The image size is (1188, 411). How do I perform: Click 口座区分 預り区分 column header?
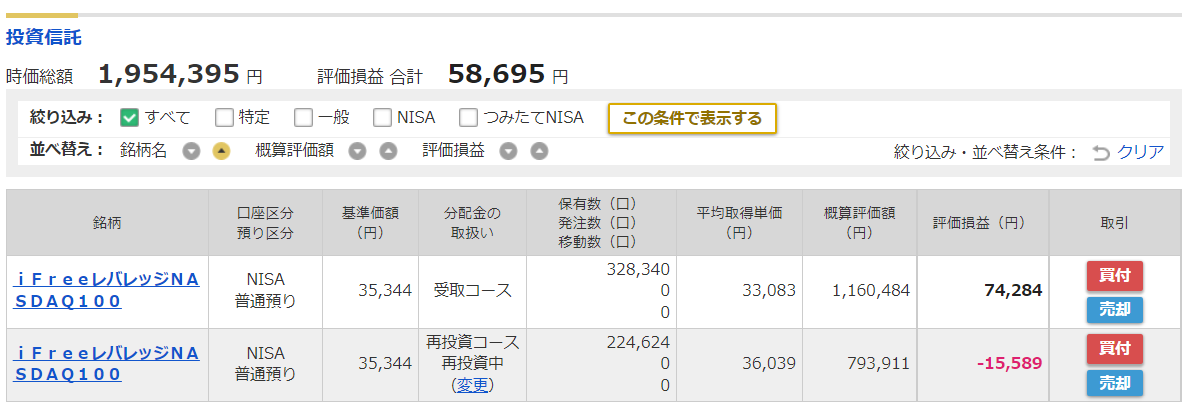click(265, 223)
